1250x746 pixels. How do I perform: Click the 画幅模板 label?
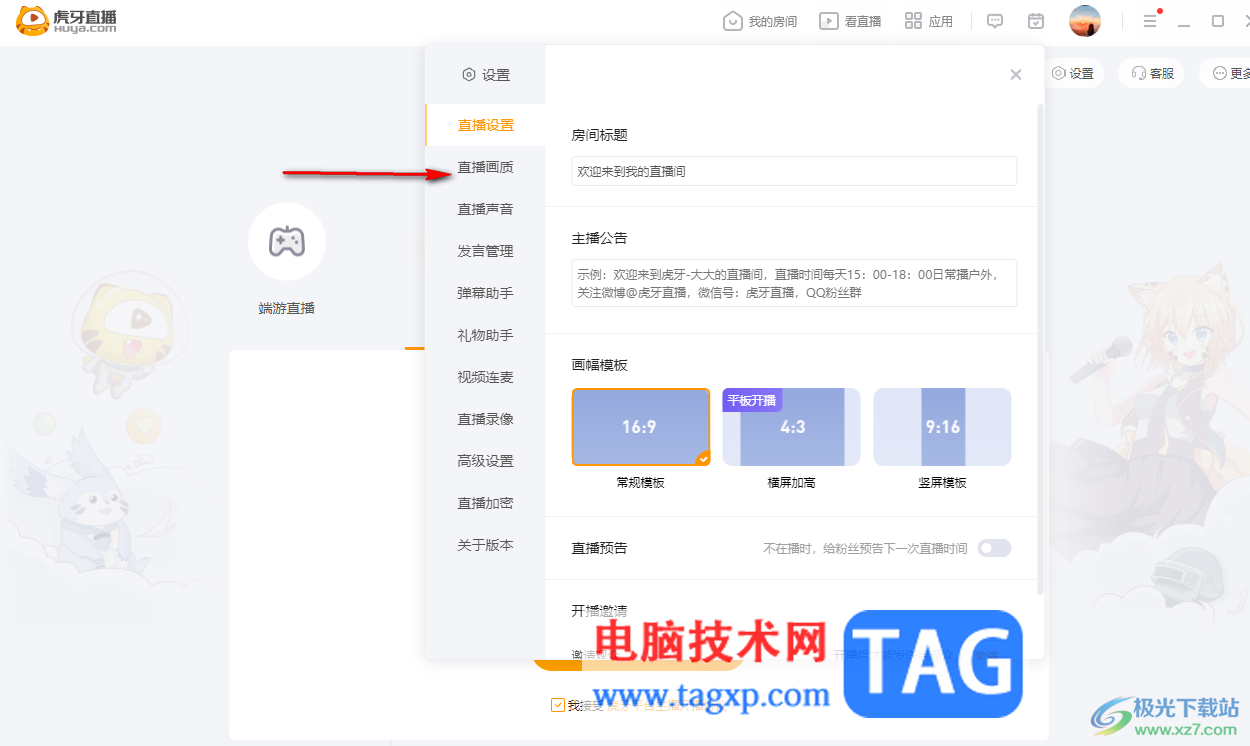pos(599,365)
